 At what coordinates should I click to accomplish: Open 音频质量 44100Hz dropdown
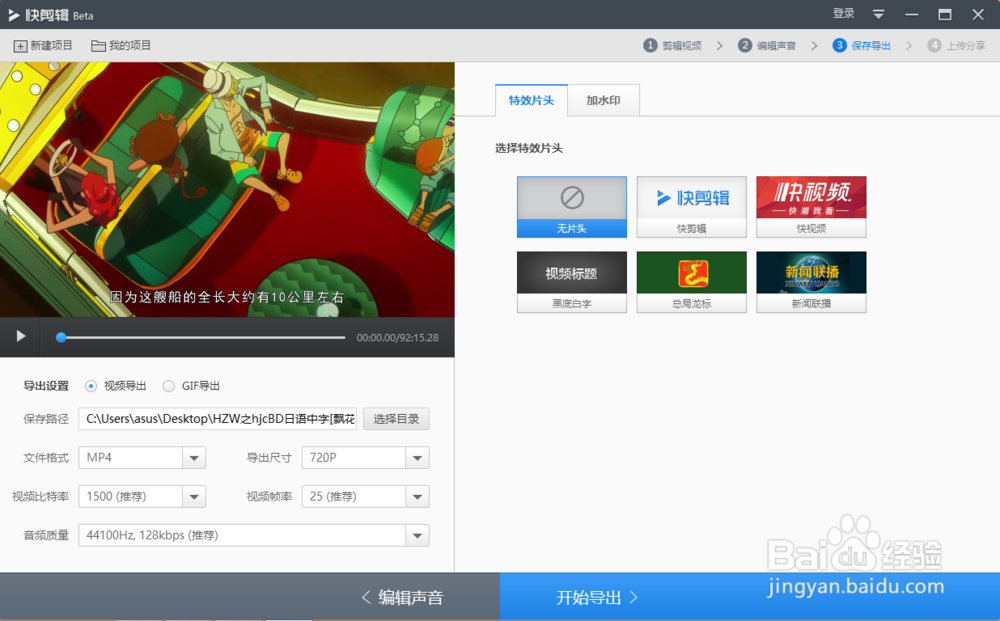(254, 536)
